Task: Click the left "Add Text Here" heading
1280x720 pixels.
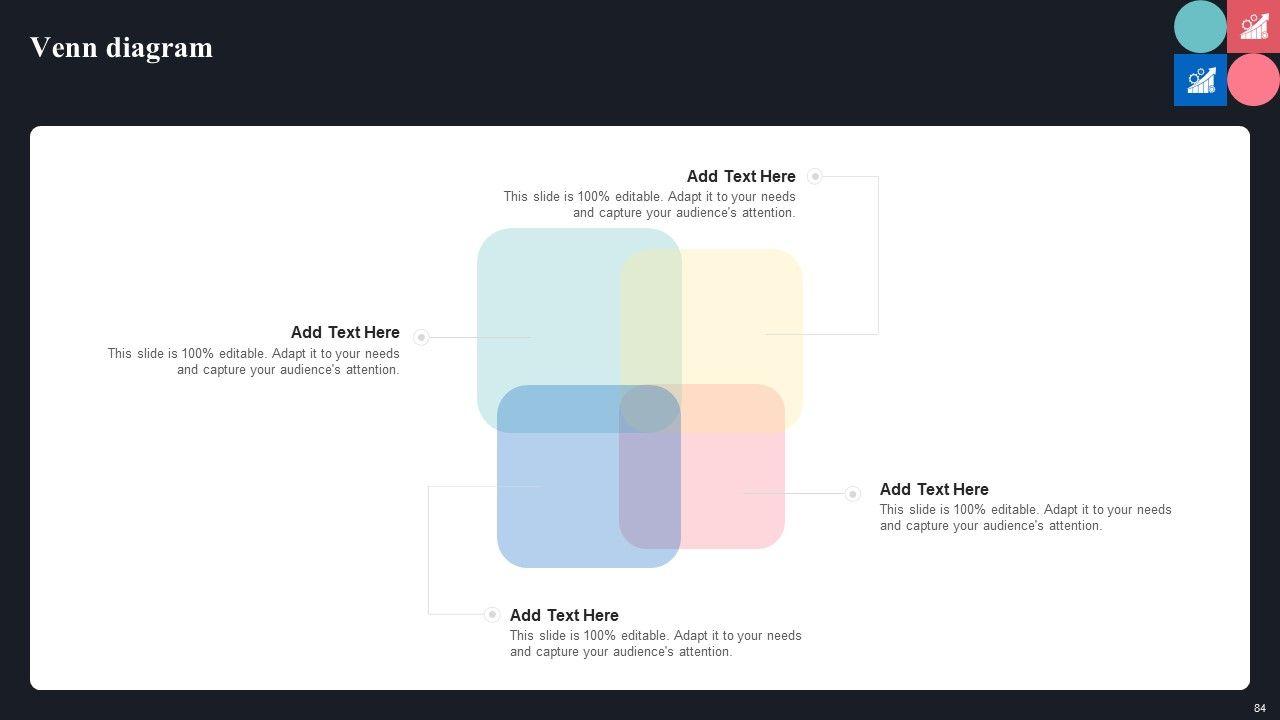Action: (x=345, y=333)
